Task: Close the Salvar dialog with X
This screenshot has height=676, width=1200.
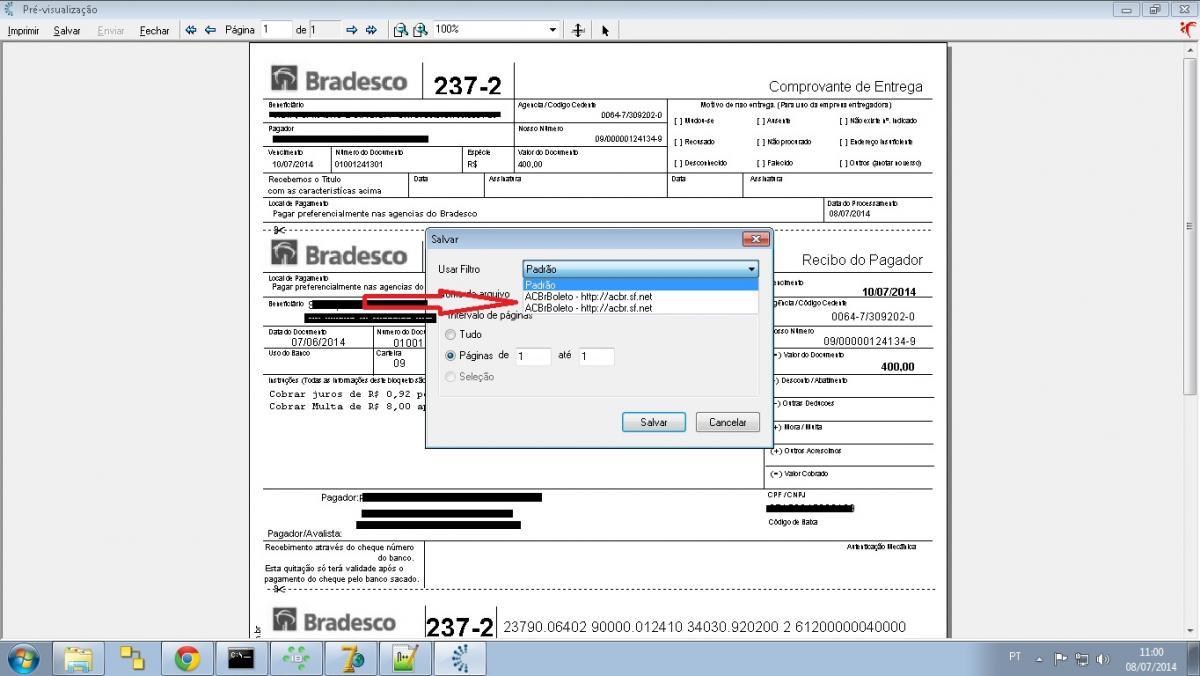Action: [755, 239]
